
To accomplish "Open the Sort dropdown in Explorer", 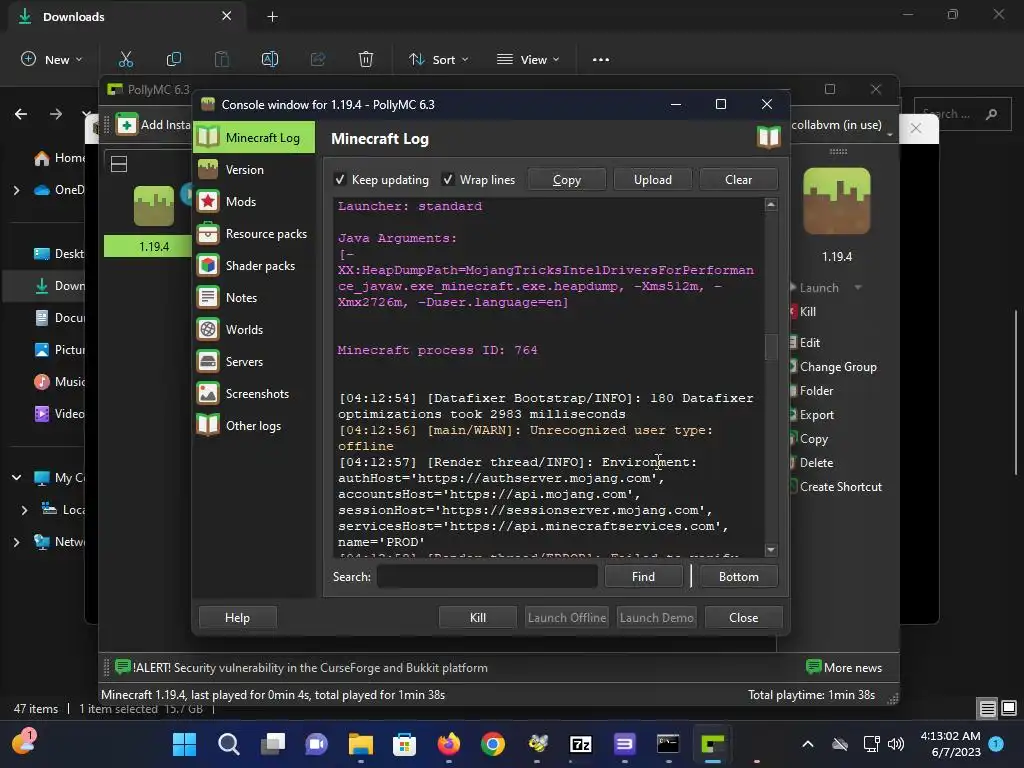I will (439, 59).
